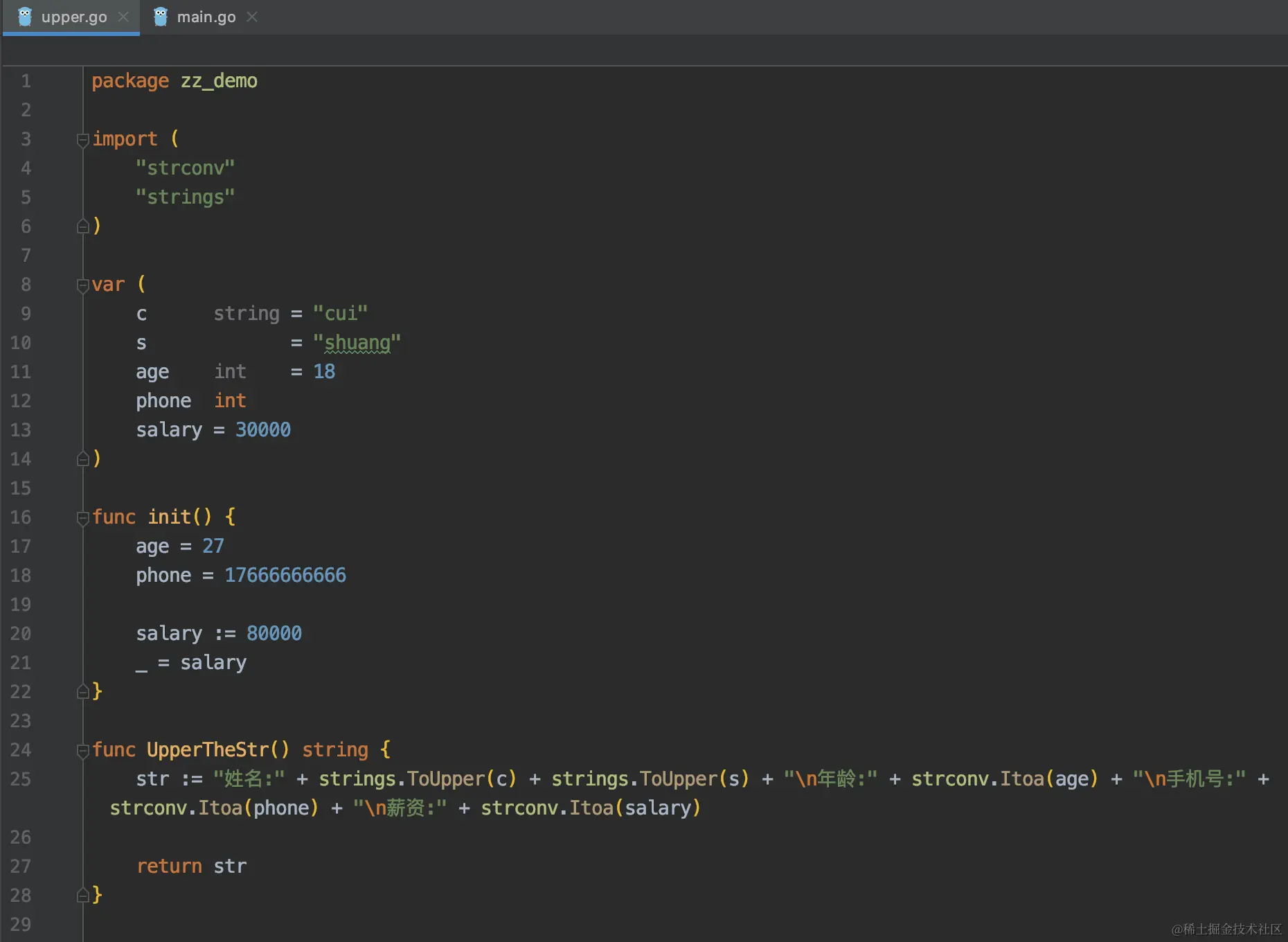This screenshot has height=942, width=1288.
Task: Click the package keyword on line 1
Action: [130, 81]
